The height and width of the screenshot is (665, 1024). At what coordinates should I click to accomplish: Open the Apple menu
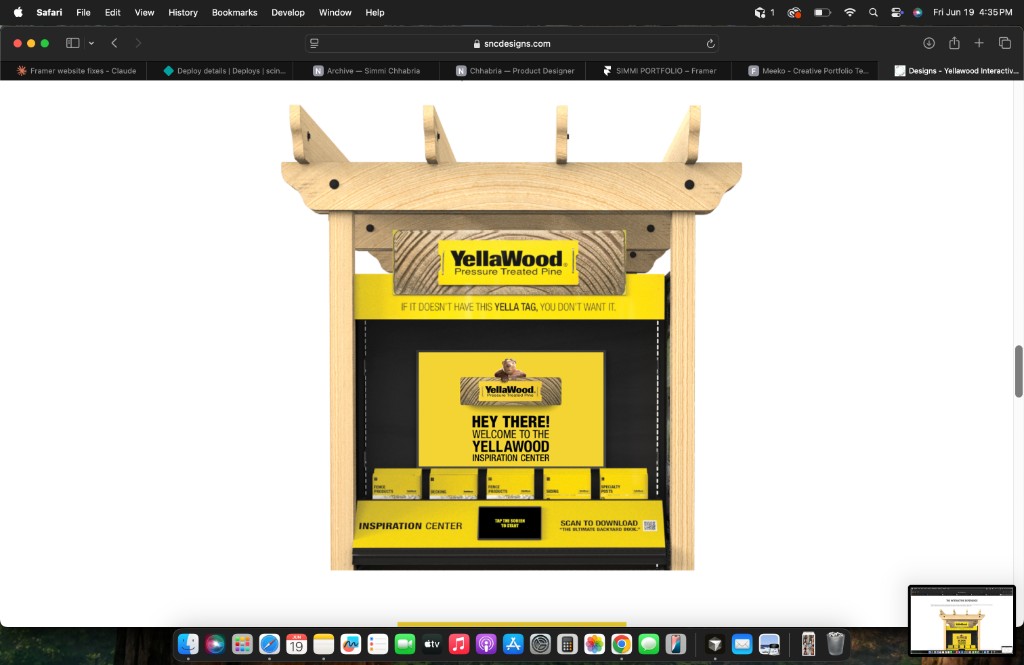point(18,12)
